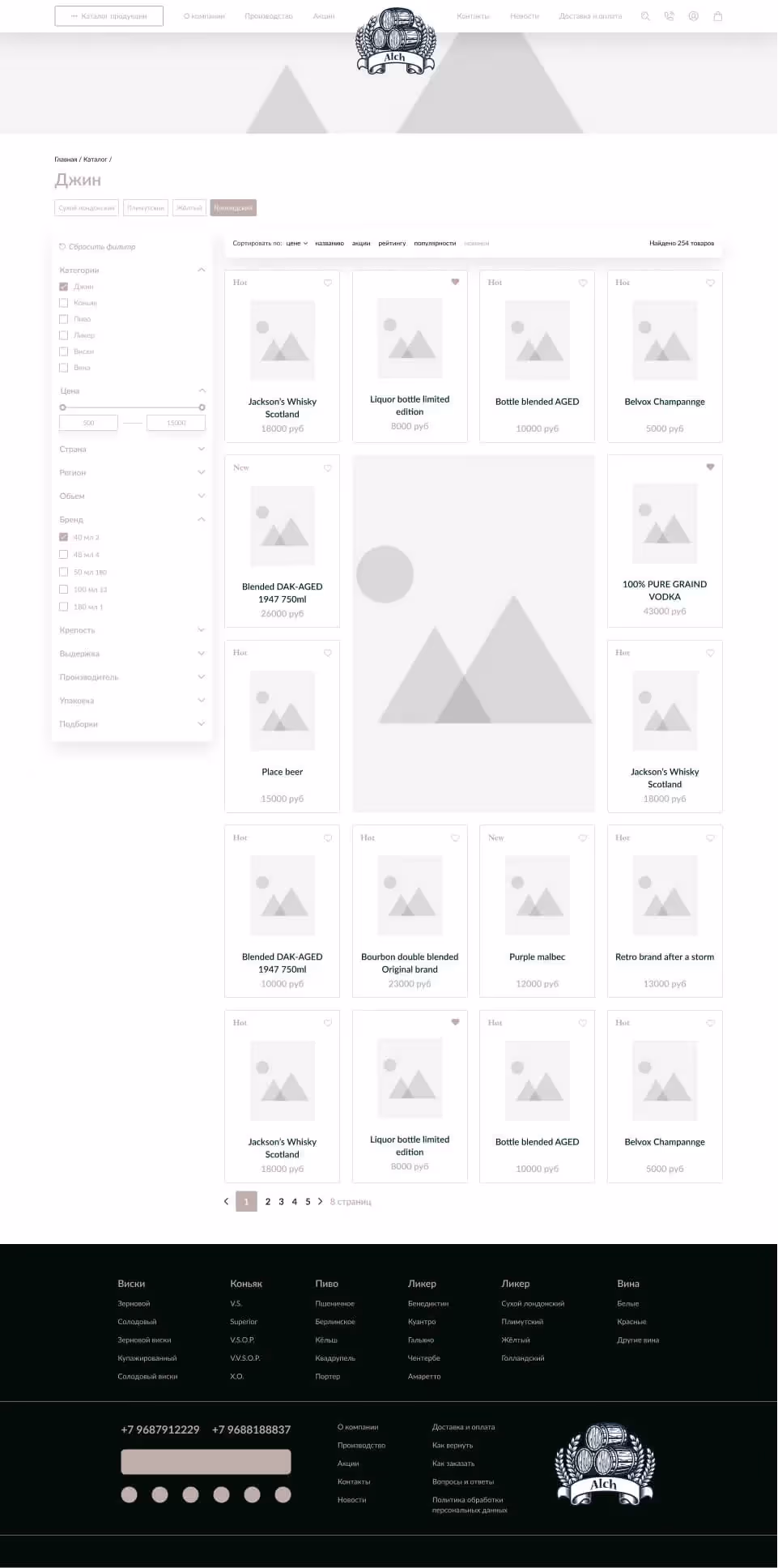Screen dimensions: 778x1568
Task: Open the shopping bag cart icon
Action: tap(717, 16)
